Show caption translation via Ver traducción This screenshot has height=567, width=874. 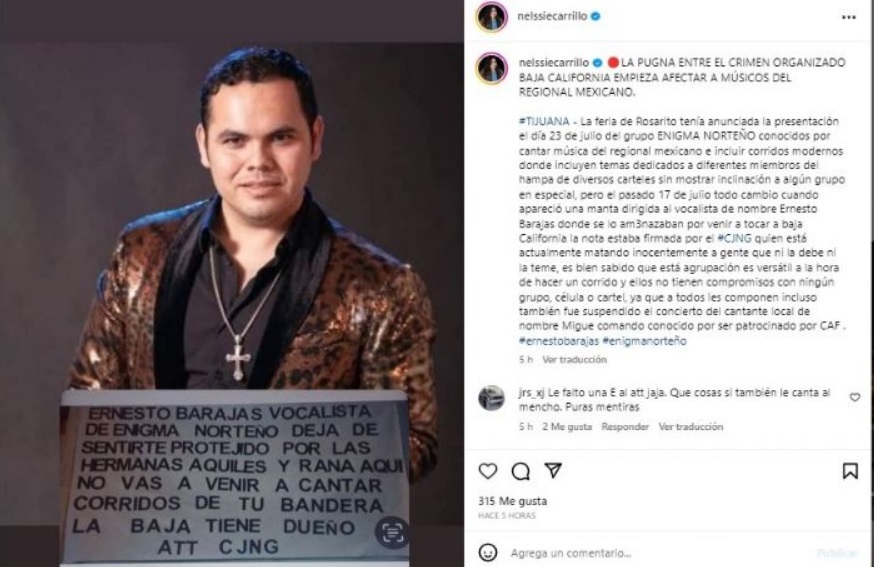pos(574,360)
